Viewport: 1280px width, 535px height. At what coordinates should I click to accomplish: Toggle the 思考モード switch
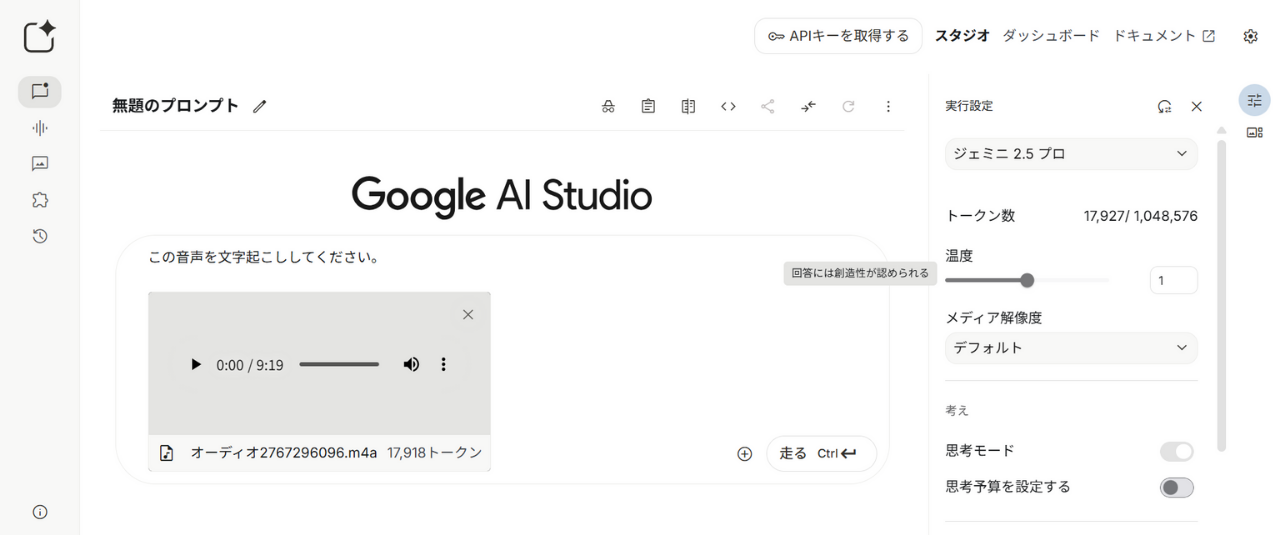pyautogui.click(x=1176, y=452)
